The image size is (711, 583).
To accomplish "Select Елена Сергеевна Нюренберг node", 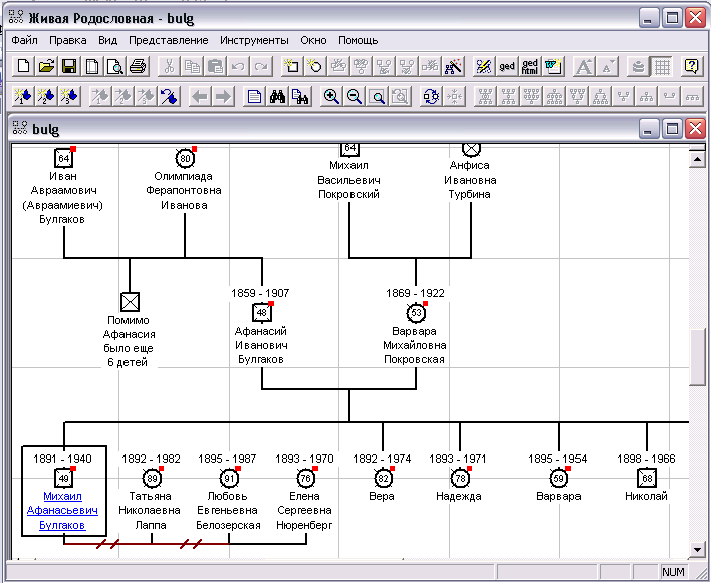I will tap(306, 478).
